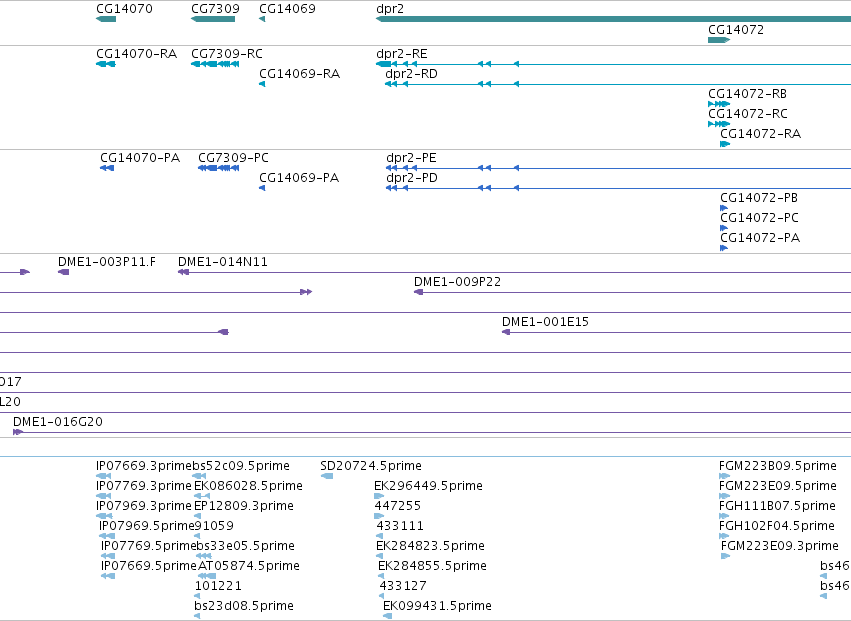The image size is (851, 621).
Task: Click the IP07969.3prime EST
Action: (104, 516)
